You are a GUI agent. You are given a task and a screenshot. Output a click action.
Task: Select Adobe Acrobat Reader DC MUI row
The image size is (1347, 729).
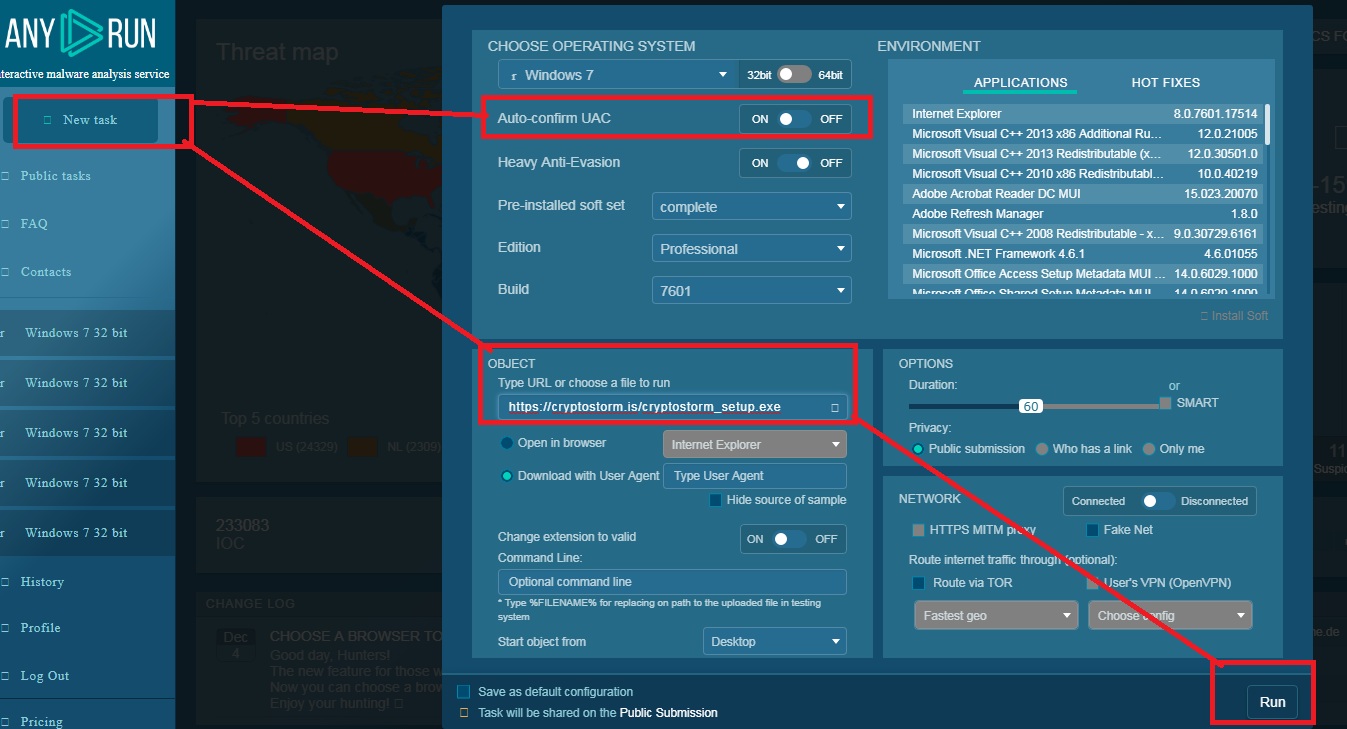[x=1084, y=194]
